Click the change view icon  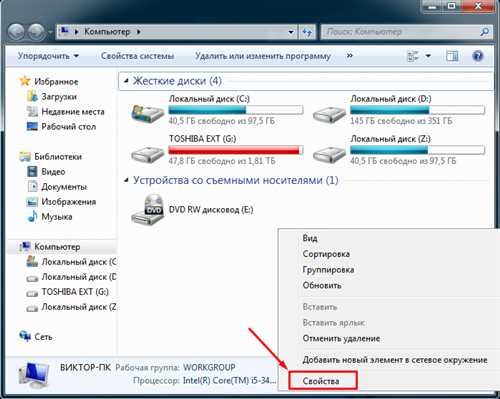[413, 56]
